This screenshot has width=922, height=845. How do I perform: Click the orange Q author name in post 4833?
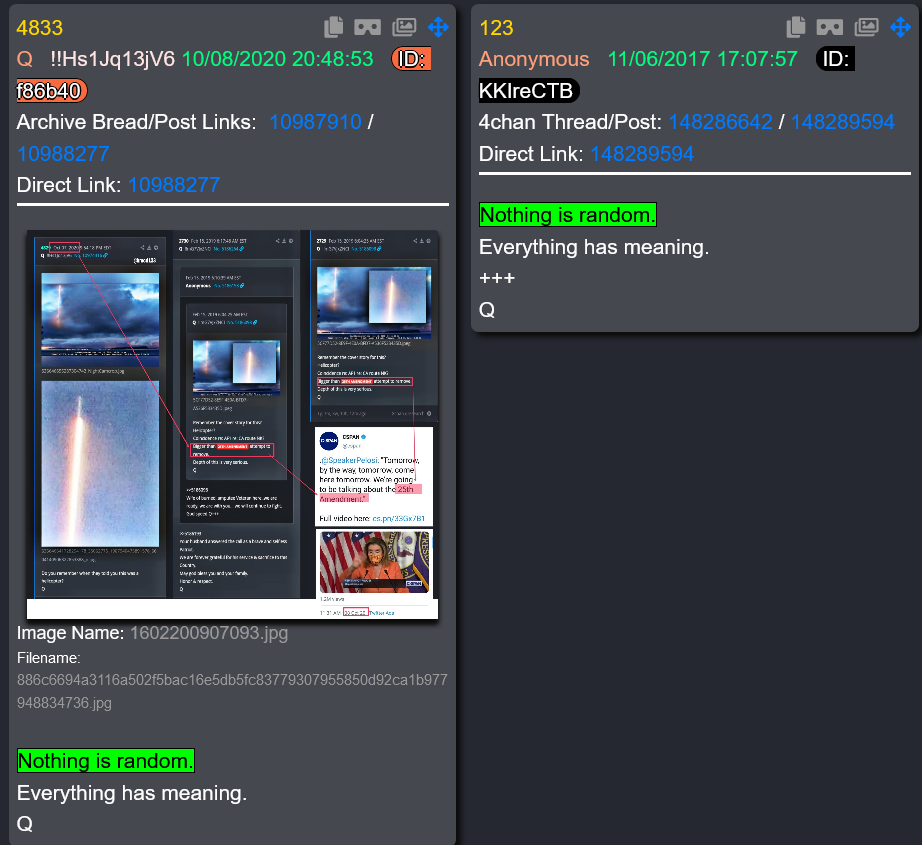pyautogui.click(x=25, y=59)
